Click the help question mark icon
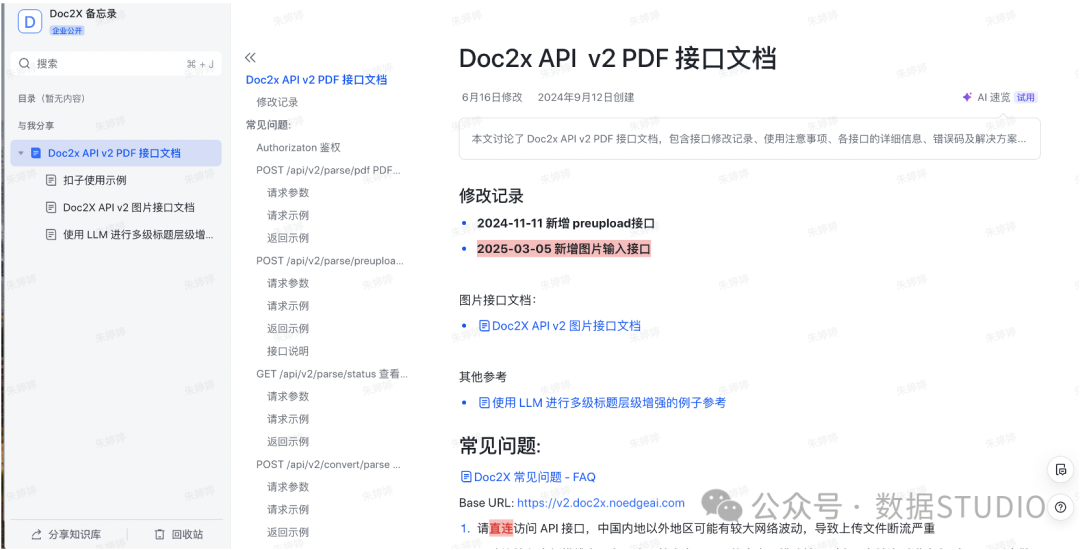The image size is (1080, 550). [1061, 507]
